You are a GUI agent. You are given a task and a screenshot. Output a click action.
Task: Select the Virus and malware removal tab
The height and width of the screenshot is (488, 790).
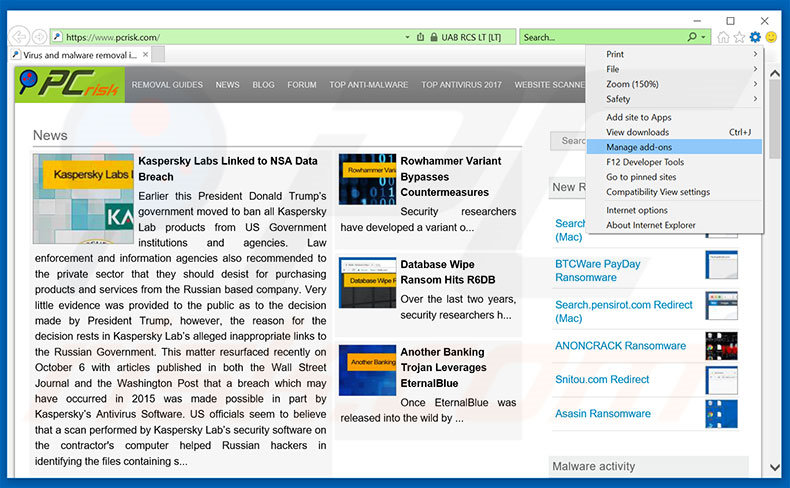pos(80,55)
